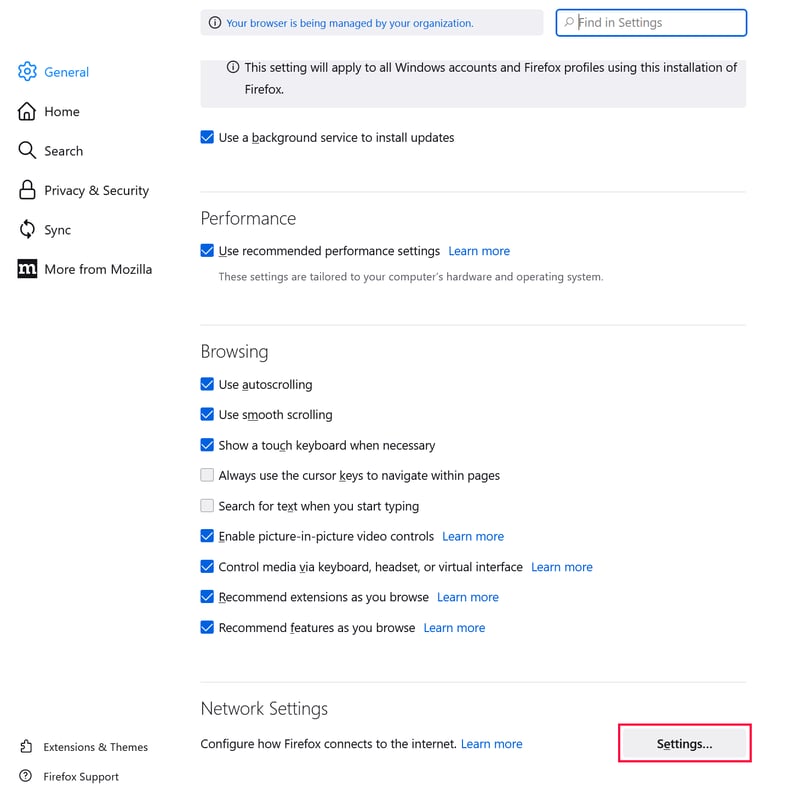The width and height of the screenshot is (800, 798).
Task: Open Learn more link for picture-in-picture
Action: (473, 537)
